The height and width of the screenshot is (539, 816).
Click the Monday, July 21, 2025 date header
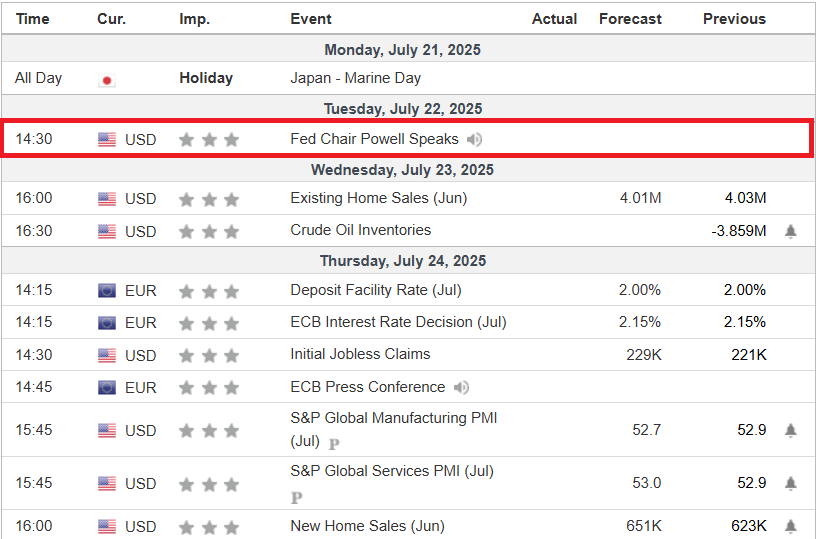click(402, 50)
